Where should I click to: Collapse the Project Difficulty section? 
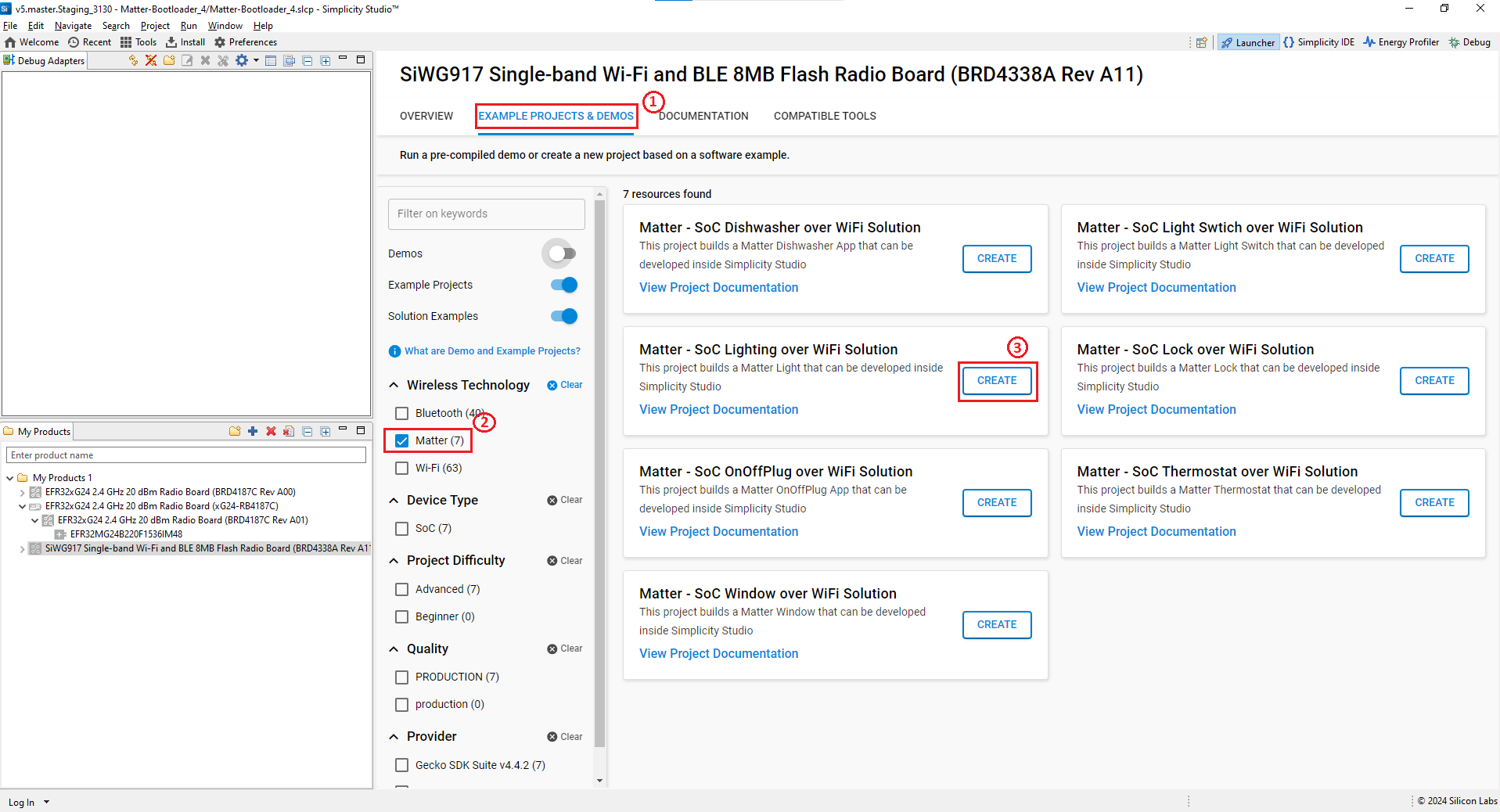click(394, 560)
